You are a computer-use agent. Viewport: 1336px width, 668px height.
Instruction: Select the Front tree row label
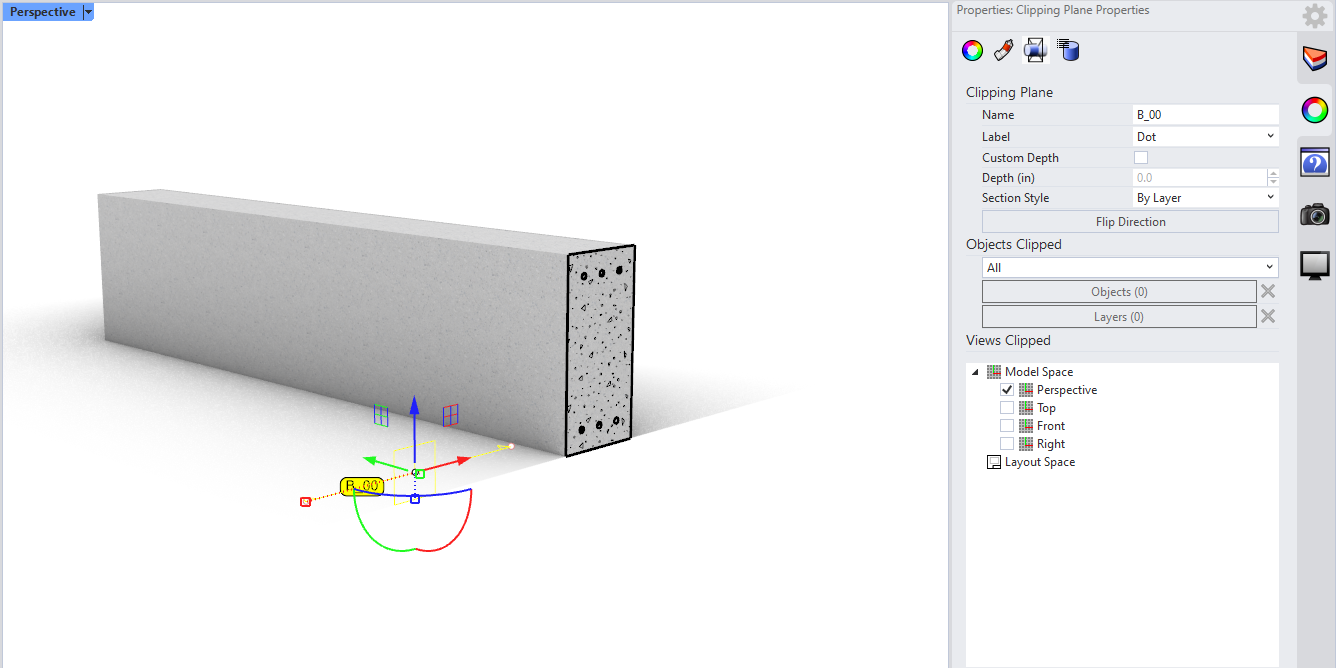click(1051, 426)
